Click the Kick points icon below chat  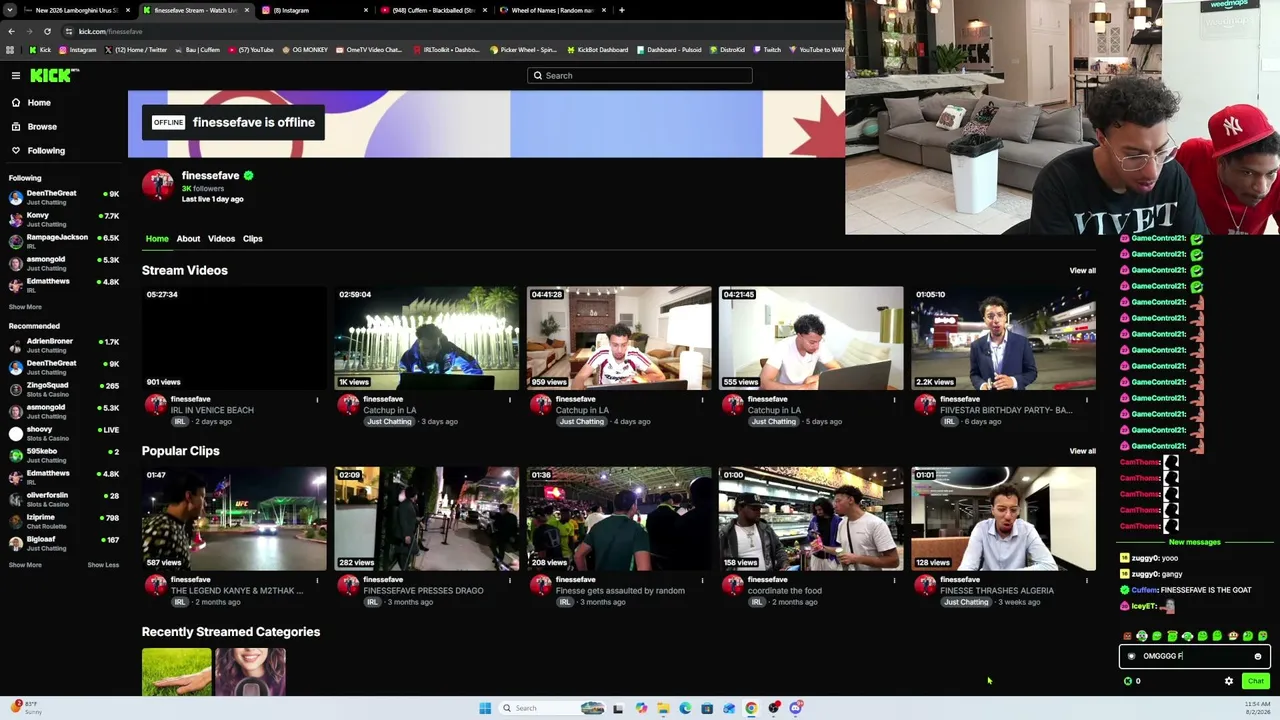[x=1128, y=681]
